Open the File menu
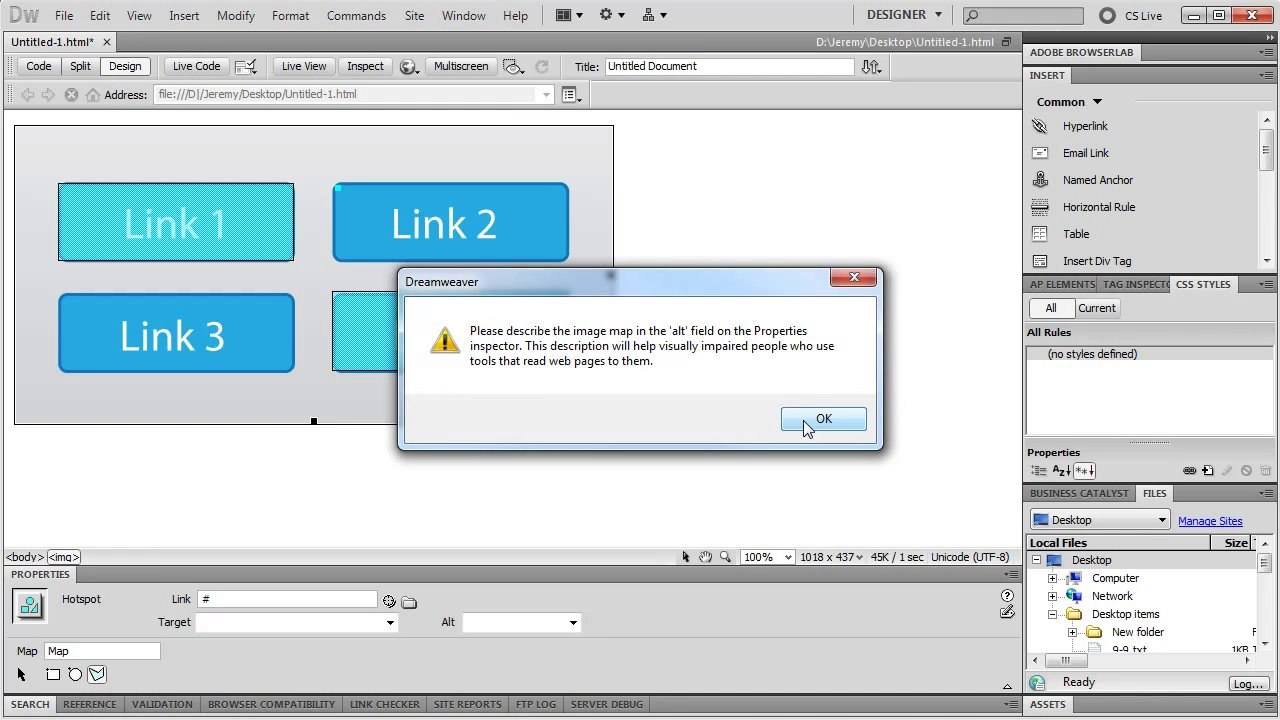The image size is (1280, 720). click(64, 15)
